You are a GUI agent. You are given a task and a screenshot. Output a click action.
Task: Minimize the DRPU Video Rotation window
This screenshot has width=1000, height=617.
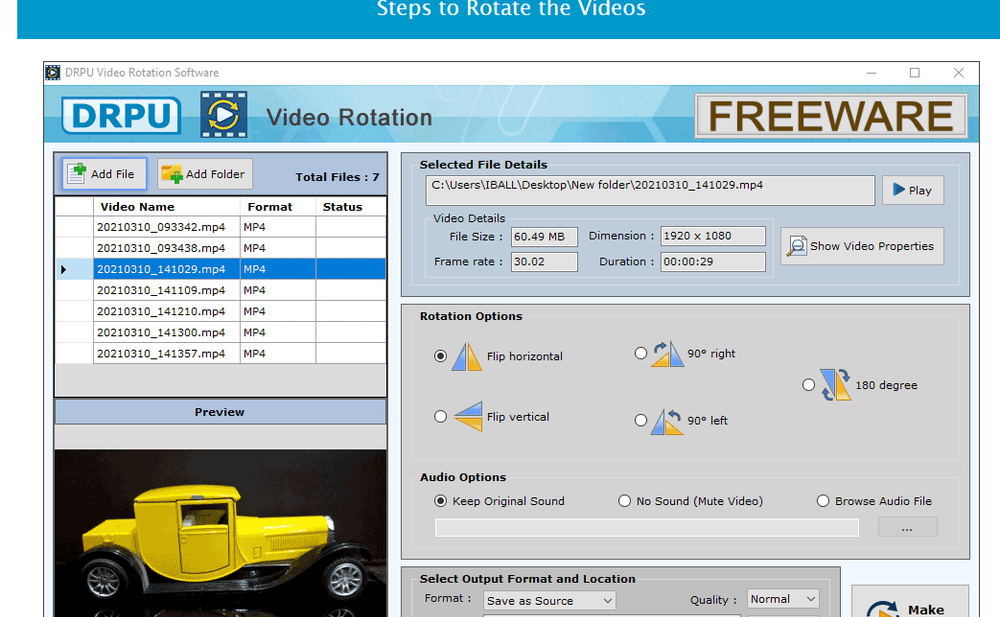click(x=871, y=73)
